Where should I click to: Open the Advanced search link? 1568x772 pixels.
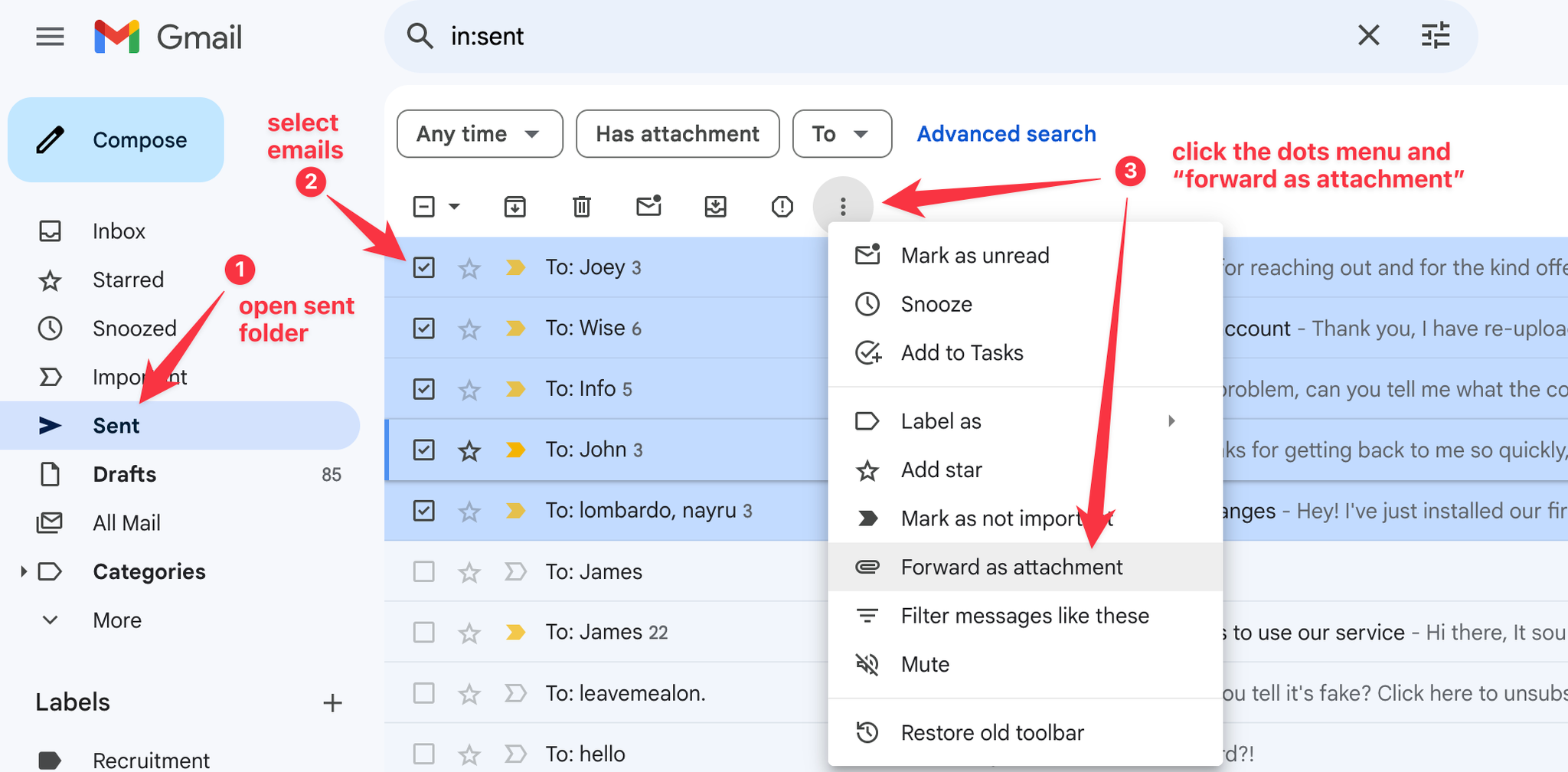pyautogui.click(x=1006, y=134)
